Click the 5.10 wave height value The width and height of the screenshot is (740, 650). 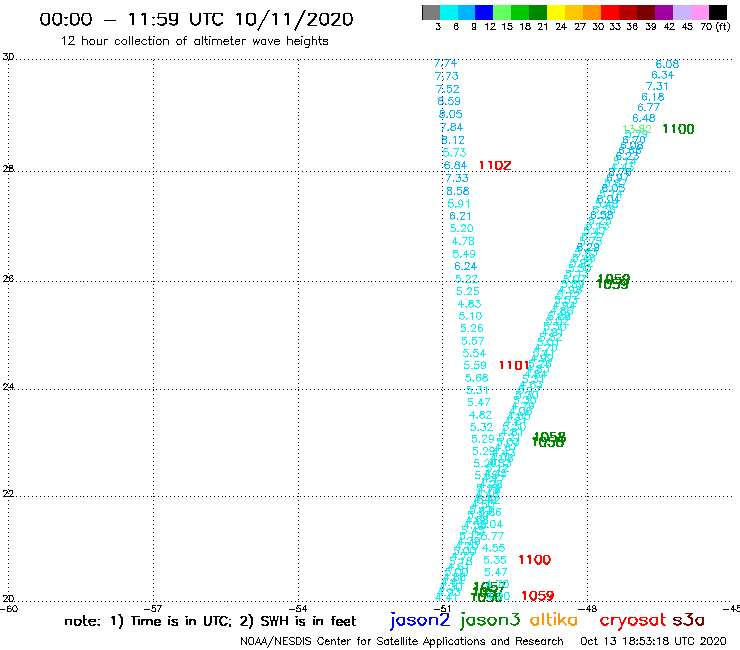[470, 316]
